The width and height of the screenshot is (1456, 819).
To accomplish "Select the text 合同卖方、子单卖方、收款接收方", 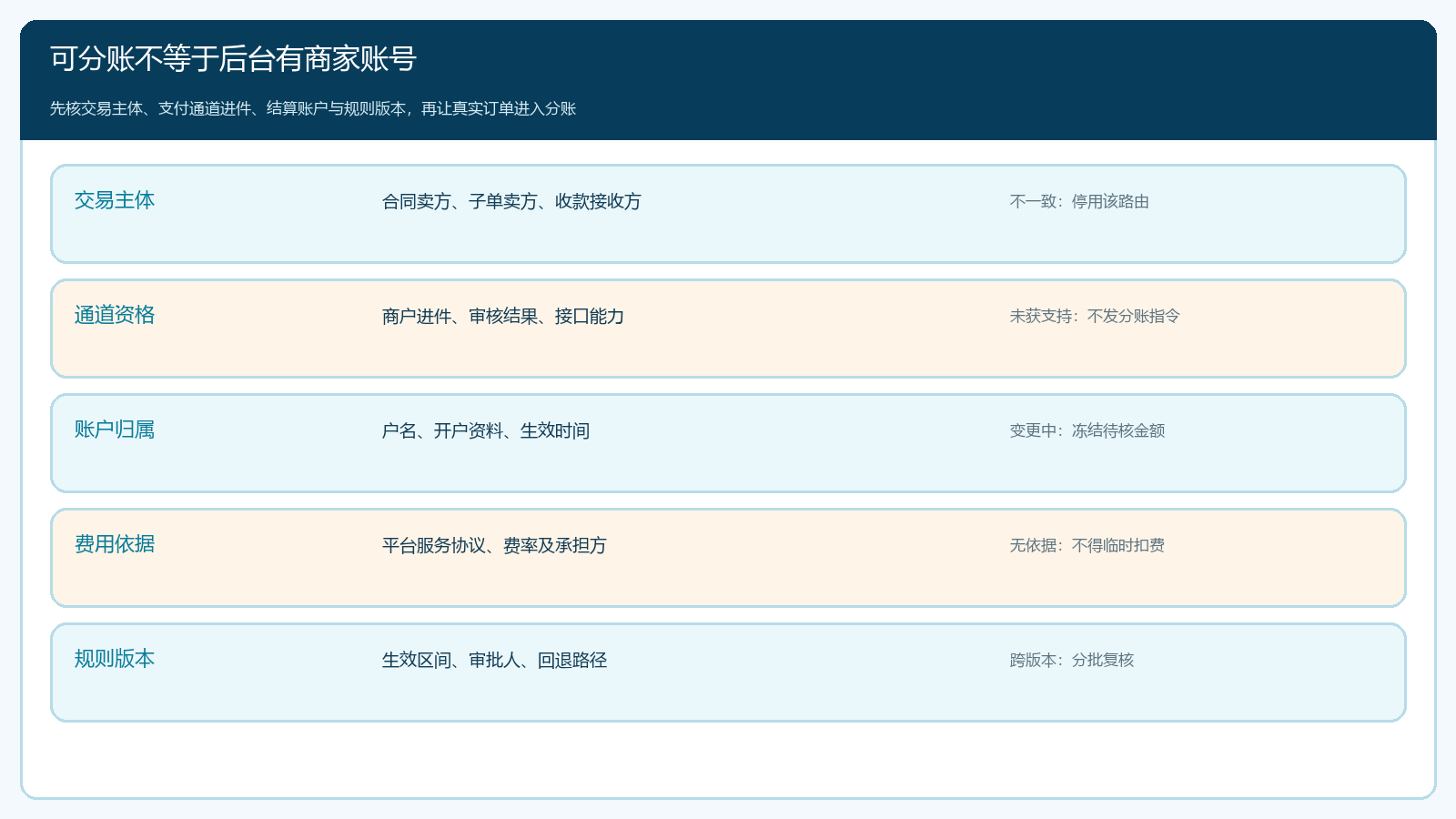I will (x=511, y=201).
